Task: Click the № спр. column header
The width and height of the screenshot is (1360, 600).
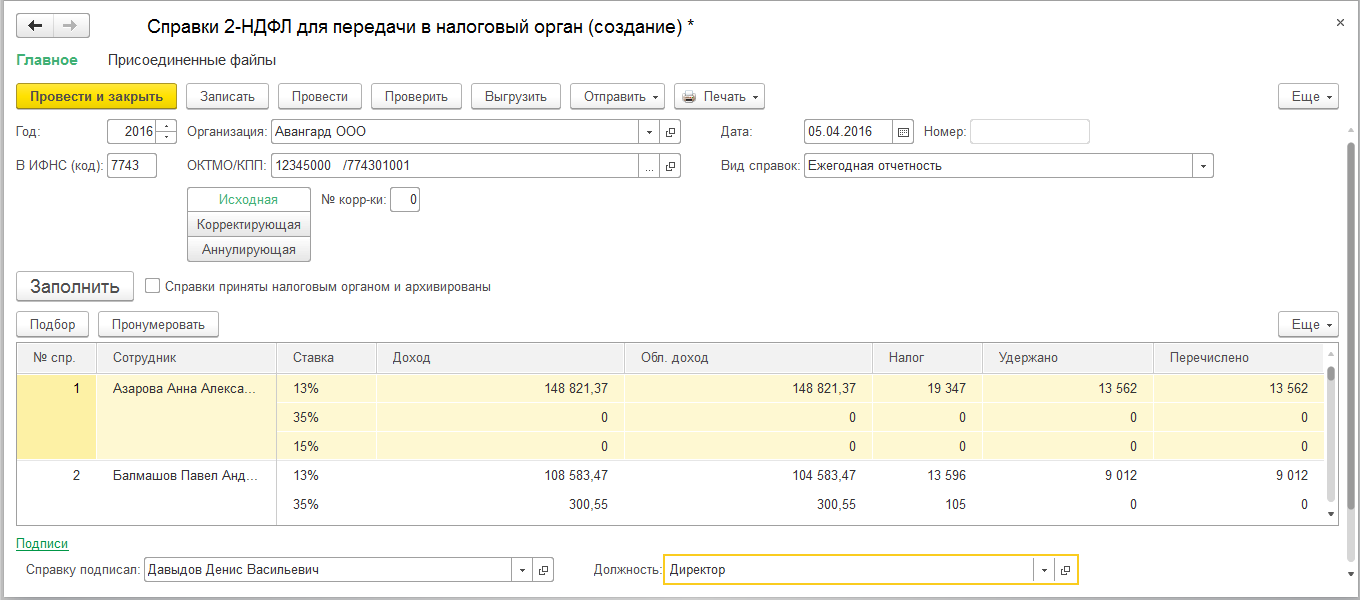Action: click(x=57, y=358)
